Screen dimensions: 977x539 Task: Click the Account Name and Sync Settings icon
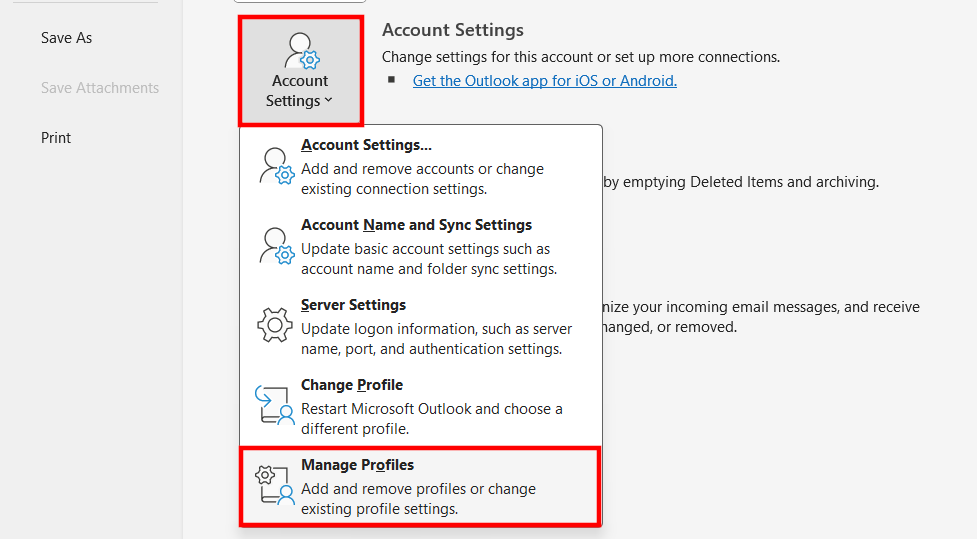coord(276,246)
